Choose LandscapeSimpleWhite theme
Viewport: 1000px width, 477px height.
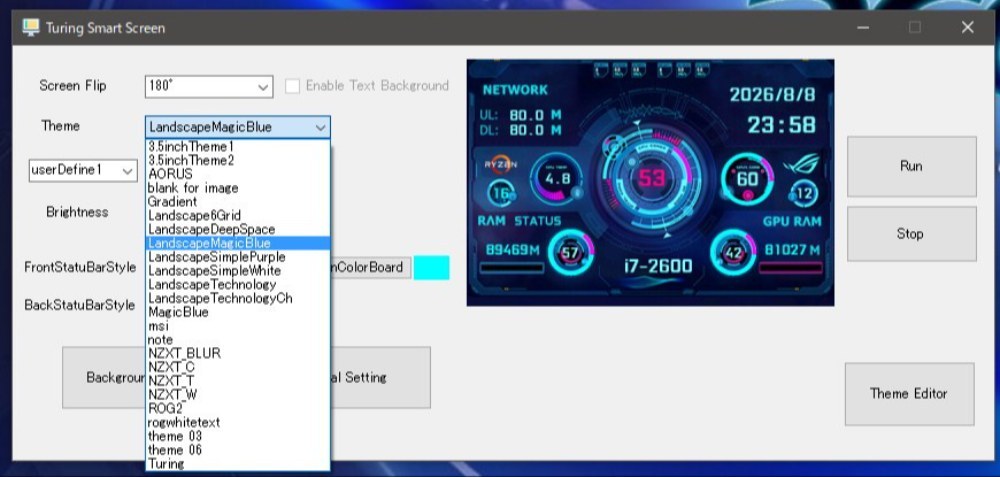point(237,271)
